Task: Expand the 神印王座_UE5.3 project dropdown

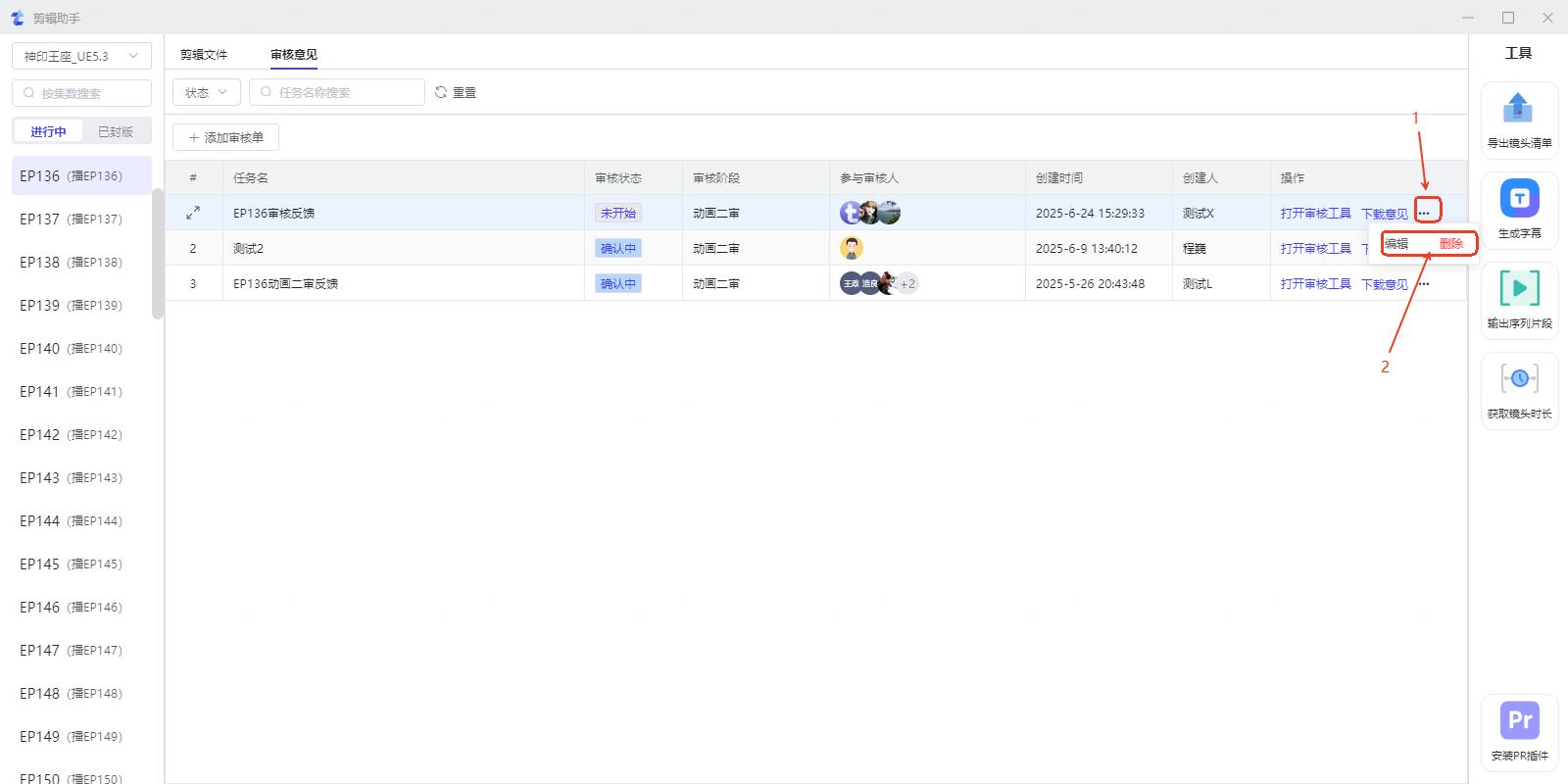Action: [81, 57]
